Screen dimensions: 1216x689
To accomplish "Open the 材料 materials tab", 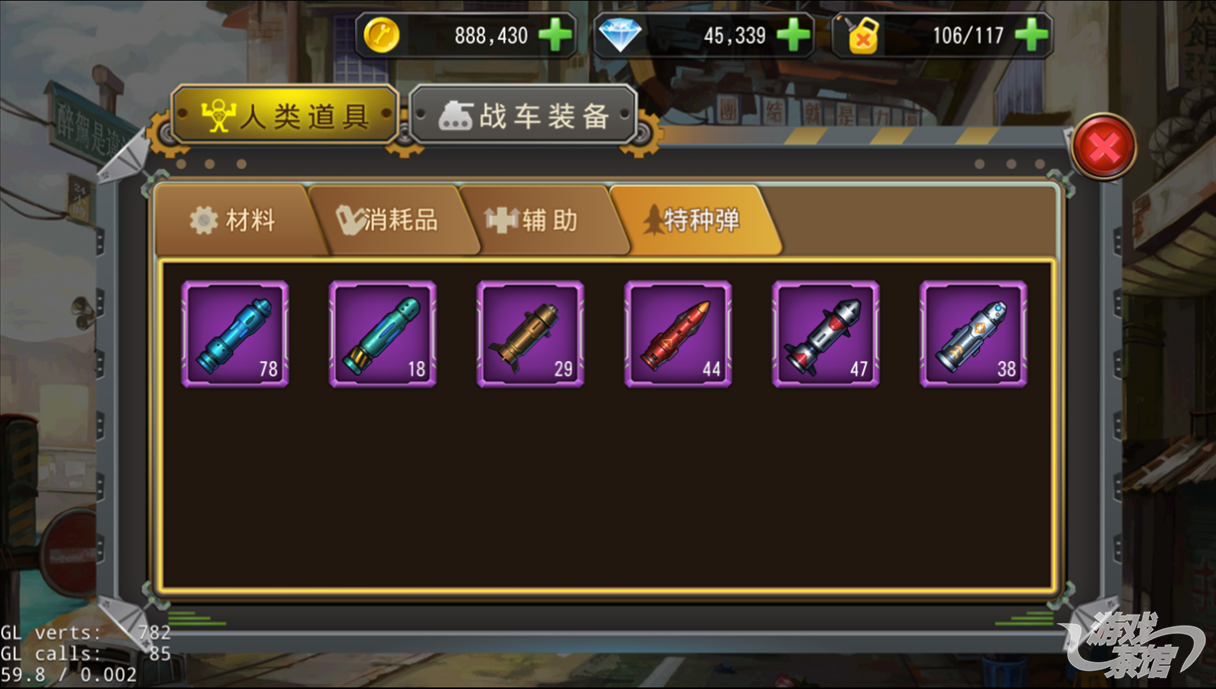I will 233,220.
